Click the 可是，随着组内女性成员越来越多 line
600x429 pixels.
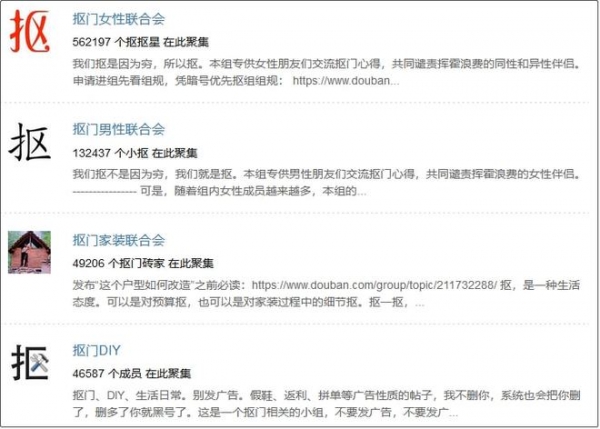[253, 191]
